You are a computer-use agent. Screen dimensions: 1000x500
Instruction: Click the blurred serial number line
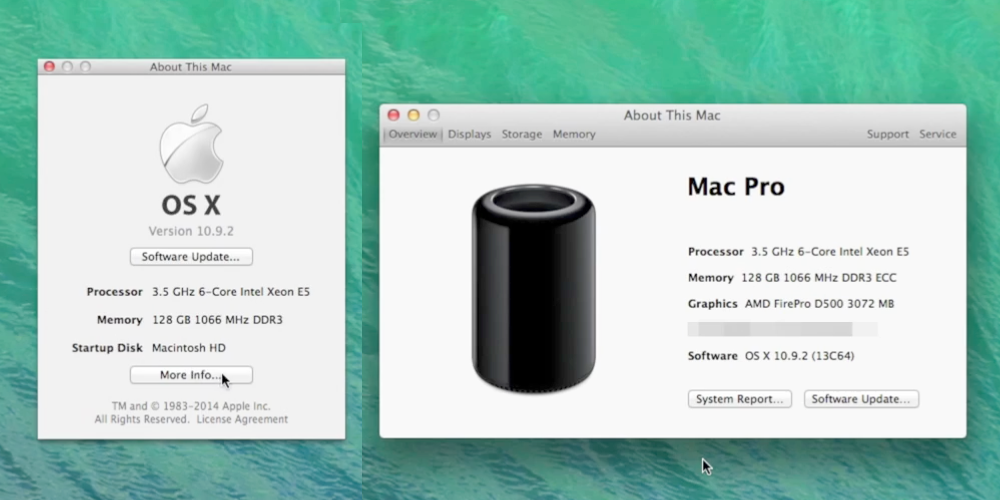tap(783, 329)
